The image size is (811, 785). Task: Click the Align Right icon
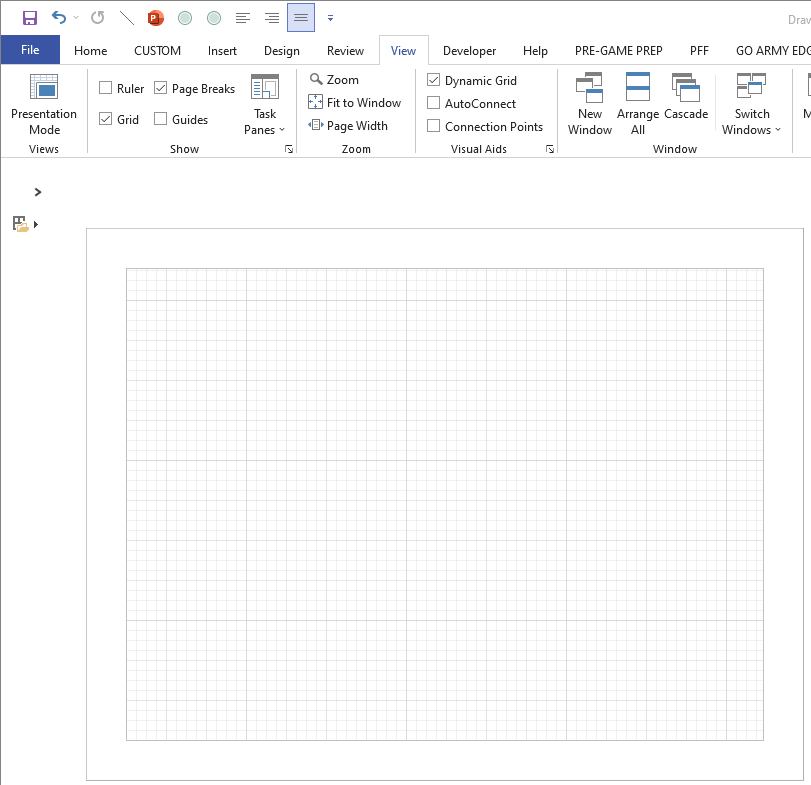[x=272, y=18]
